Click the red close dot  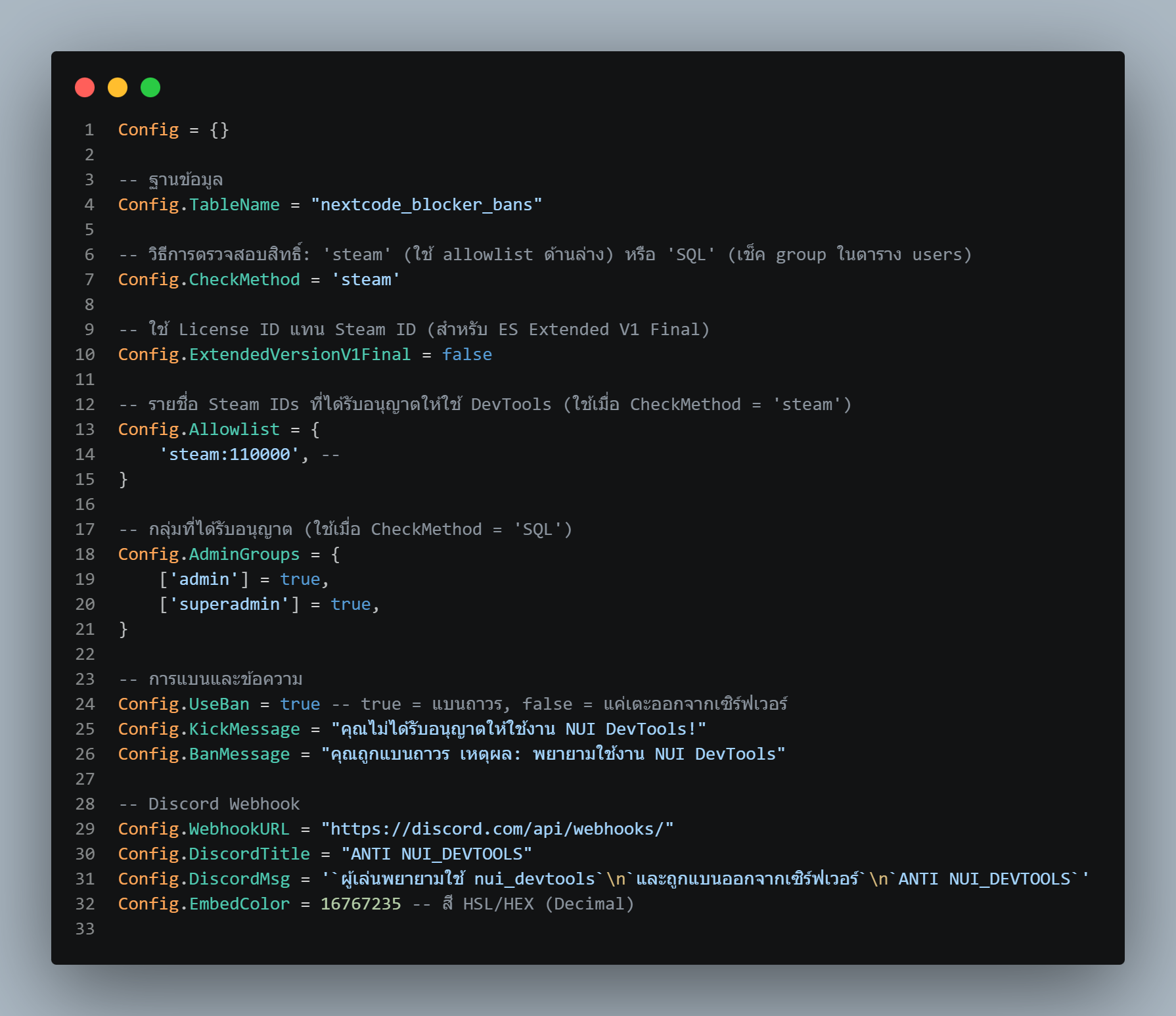pos(85,87)
